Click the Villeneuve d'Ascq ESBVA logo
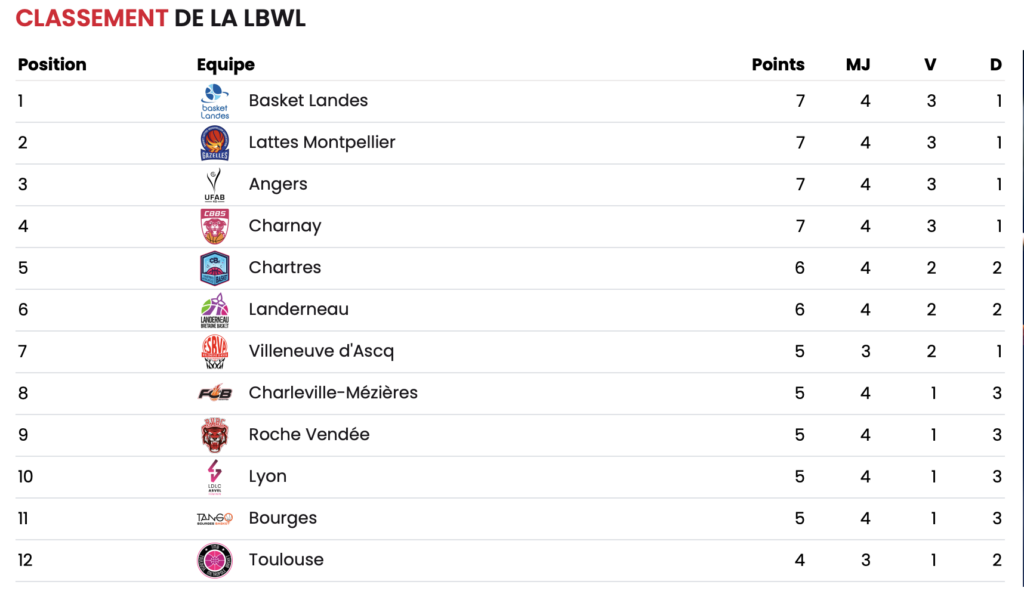This screenshot has width=1024, height=594. [215, 352]
